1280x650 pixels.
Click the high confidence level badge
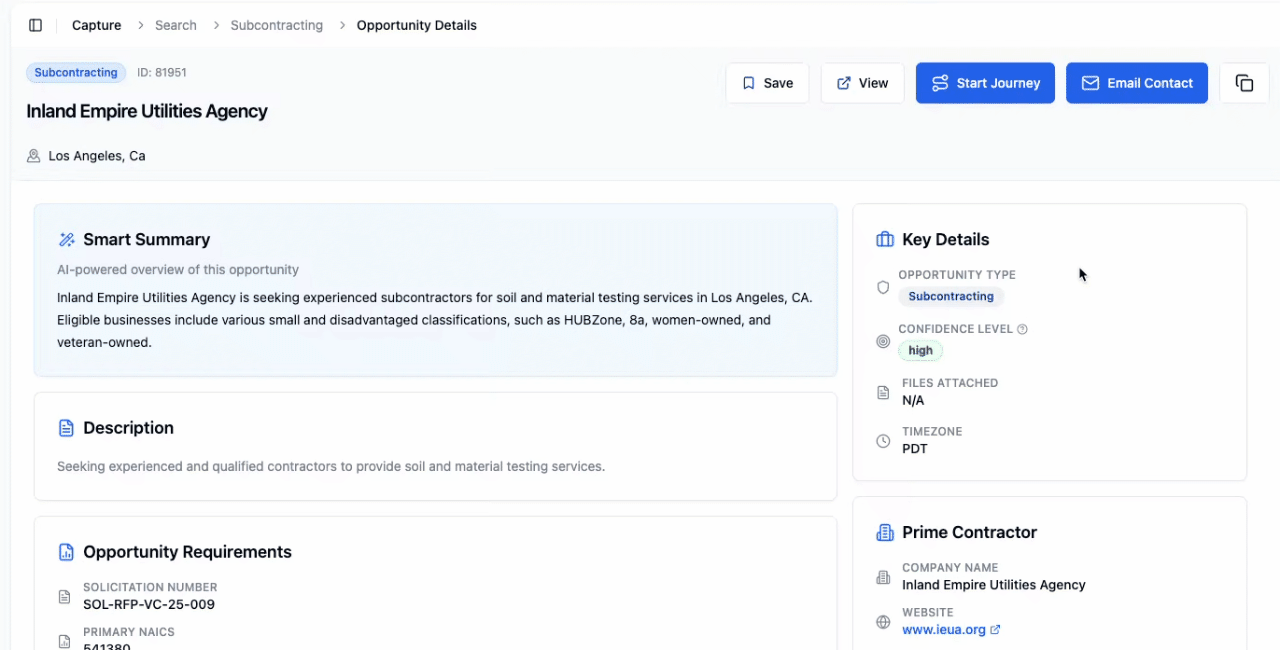click(920, 350)
